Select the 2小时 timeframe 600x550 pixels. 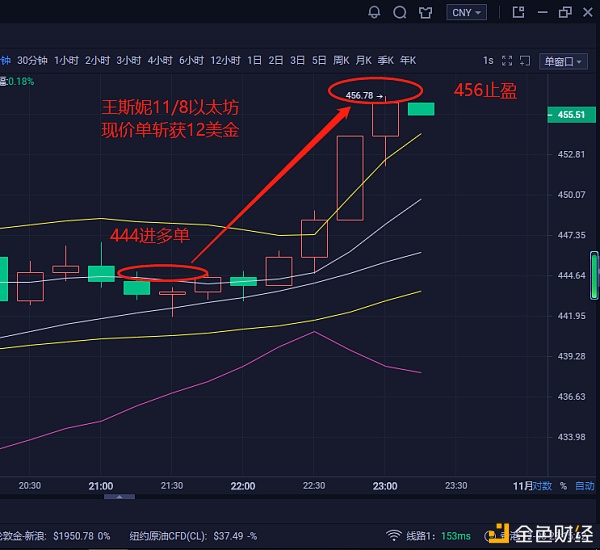click(x=97, y=60)
